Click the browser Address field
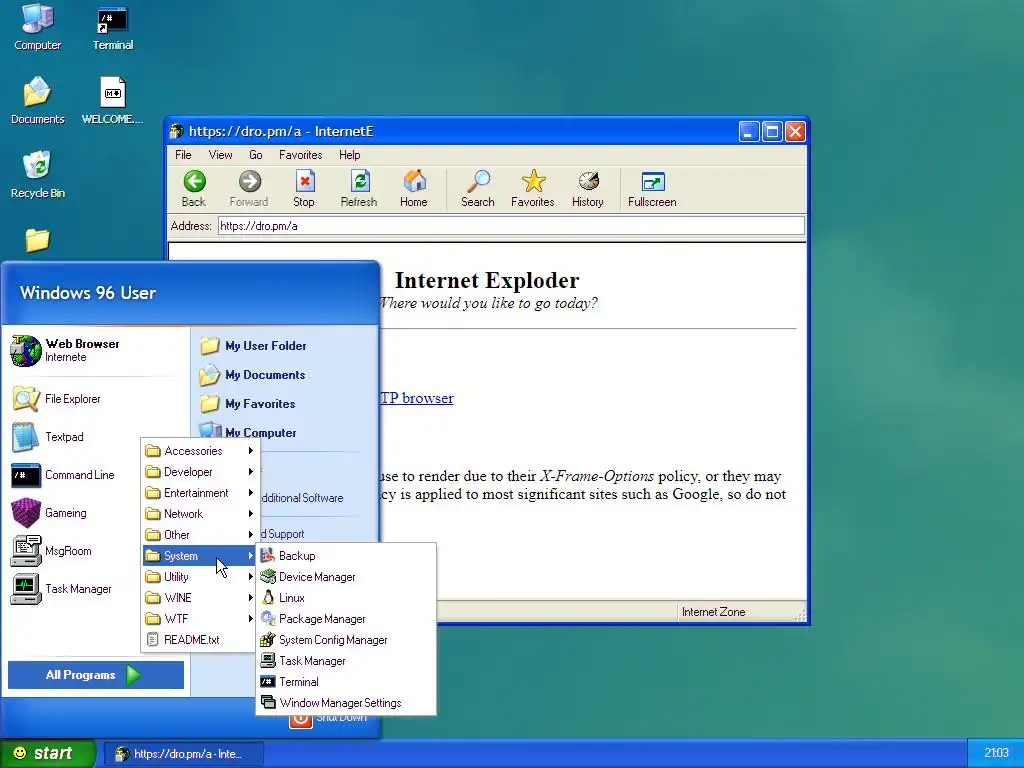 pyautogui.click(x=511, y=226)
